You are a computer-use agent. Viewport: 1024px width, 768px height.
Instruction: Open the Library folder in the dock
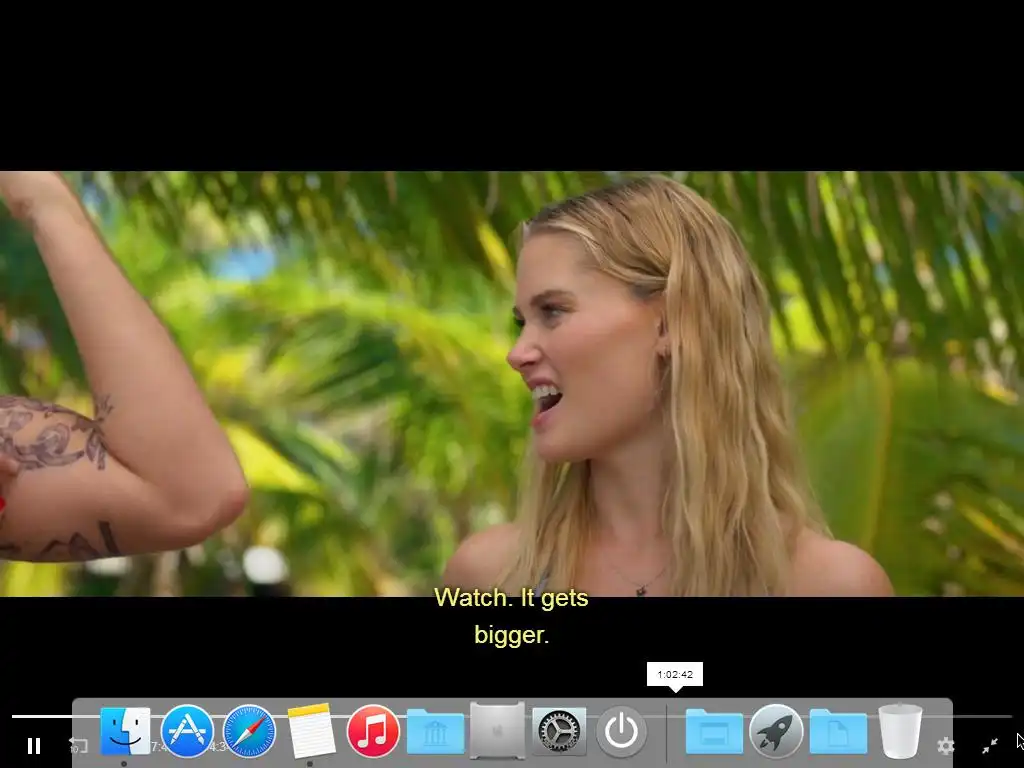pos(435,731)
